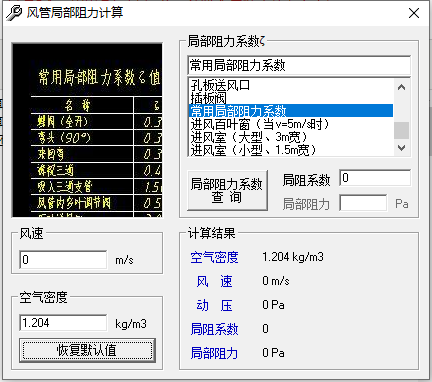This screenshot has width=432, height=382.
Task: Click the listbox scroll up arrow
Action: (x=401, y=87)
